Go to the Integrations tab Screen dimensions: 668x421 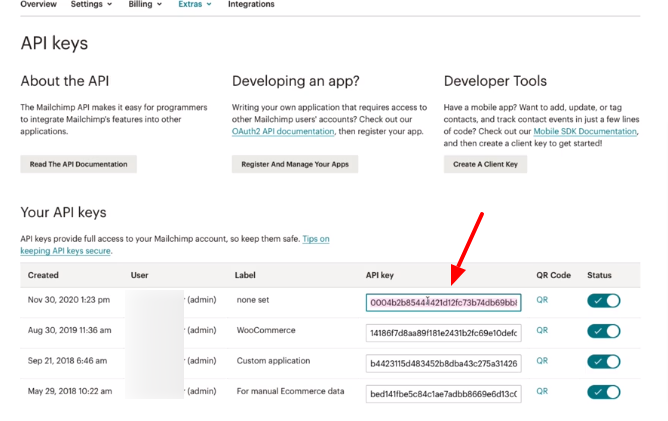pos(251,4)
